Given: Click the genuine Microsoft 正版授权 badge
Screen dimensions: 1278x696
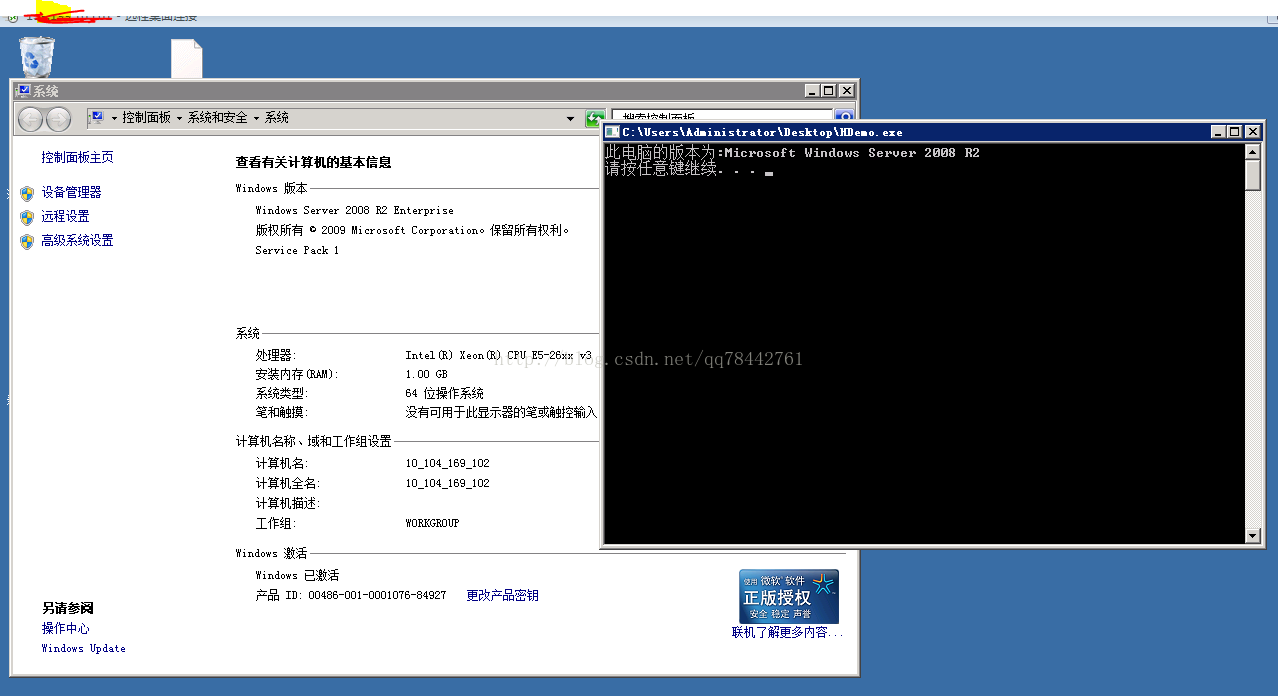Looking at the screenshot, I should point(788,597).
